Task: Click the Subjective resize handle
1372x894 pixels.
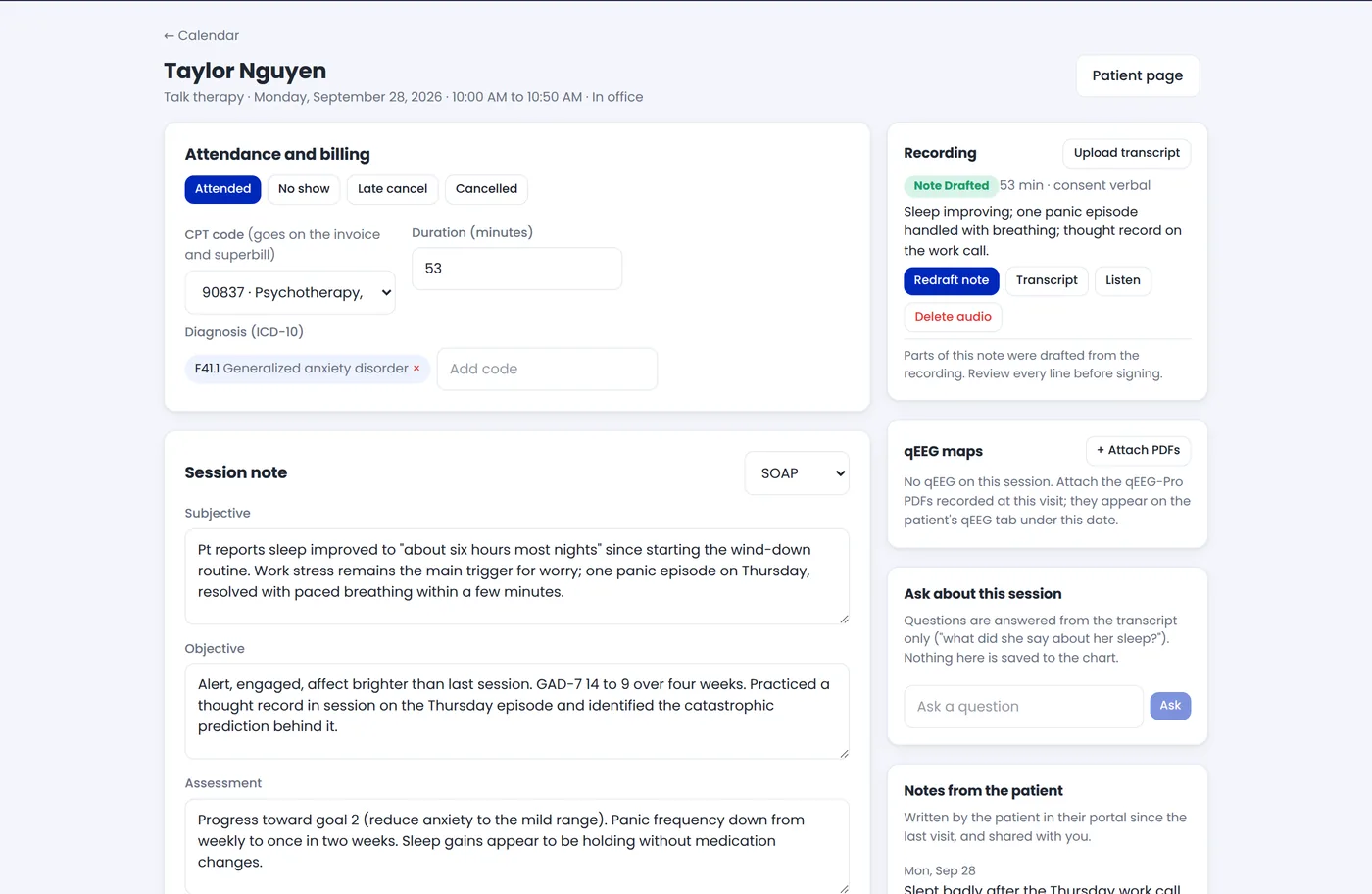Action: click(844, 619)
